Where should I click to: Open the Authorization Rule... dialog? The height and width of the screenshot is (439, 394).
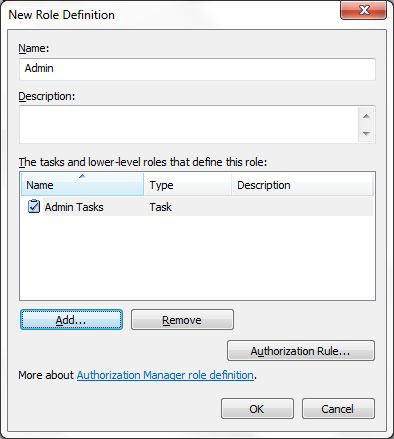tap(301, 351)
